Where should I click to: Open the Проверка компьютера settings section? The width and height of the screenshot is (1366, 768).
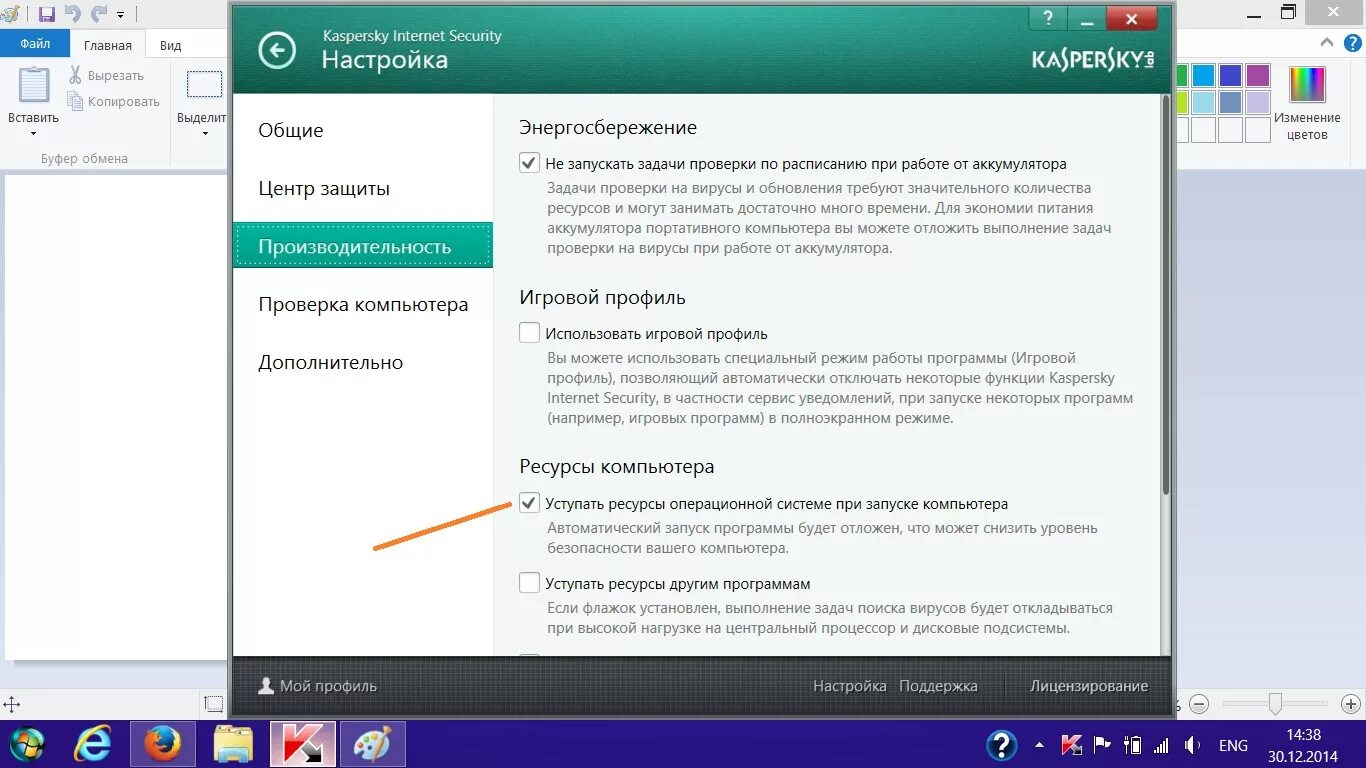click(x=363, y=304)
